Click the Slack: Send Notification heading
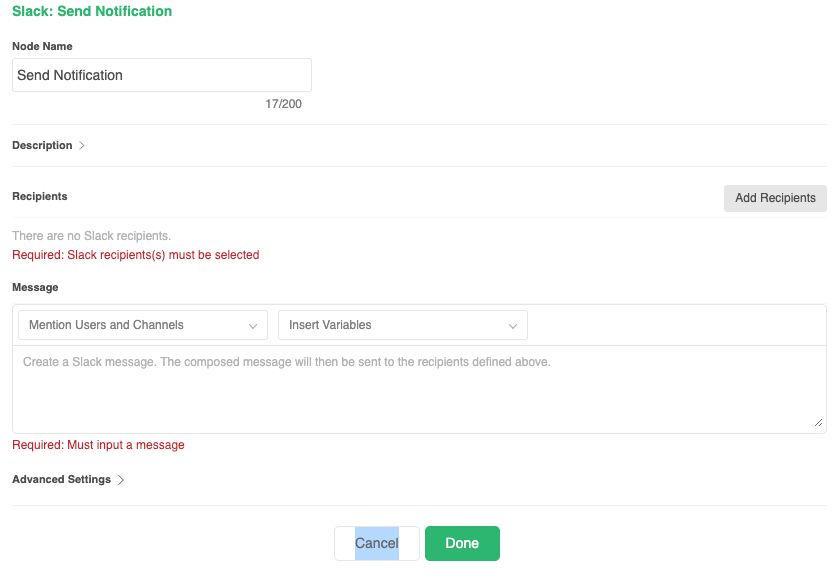Screen dimensions: 839x578 coord(92,12)
